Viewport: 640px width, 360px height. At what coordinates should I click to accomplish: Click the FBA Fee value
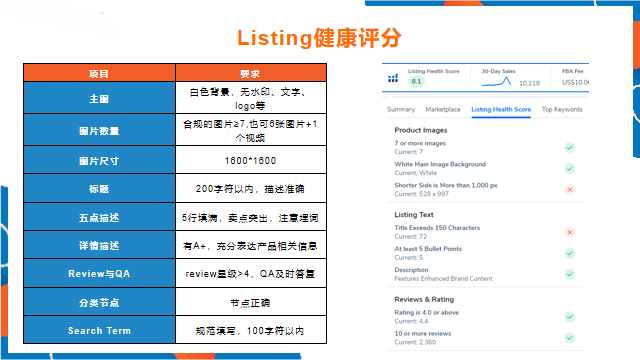pos(575,82)
